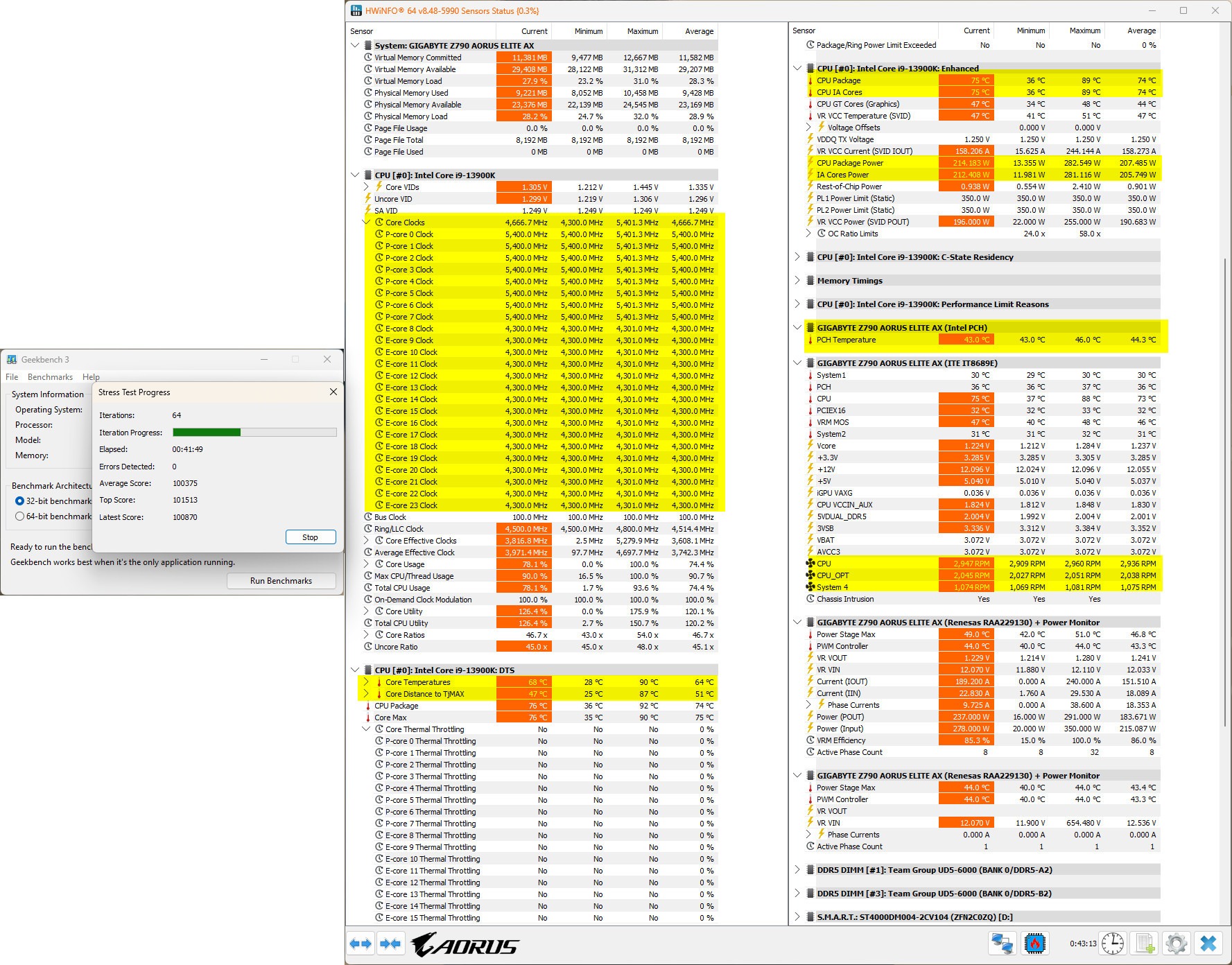1232x965 pixels.
Task: Click the Run Benchmarks button
Action: pyautogui.click(x=281, y=581)
